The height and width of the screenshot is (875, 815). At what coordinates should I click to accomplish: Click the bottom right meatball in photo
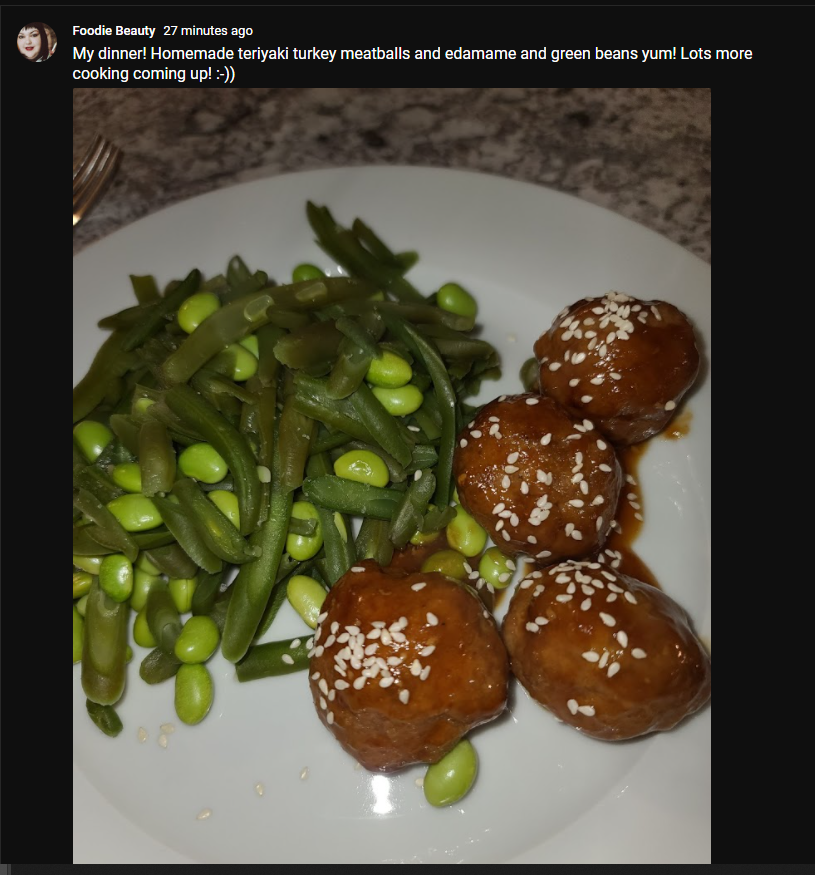point(606,651)
